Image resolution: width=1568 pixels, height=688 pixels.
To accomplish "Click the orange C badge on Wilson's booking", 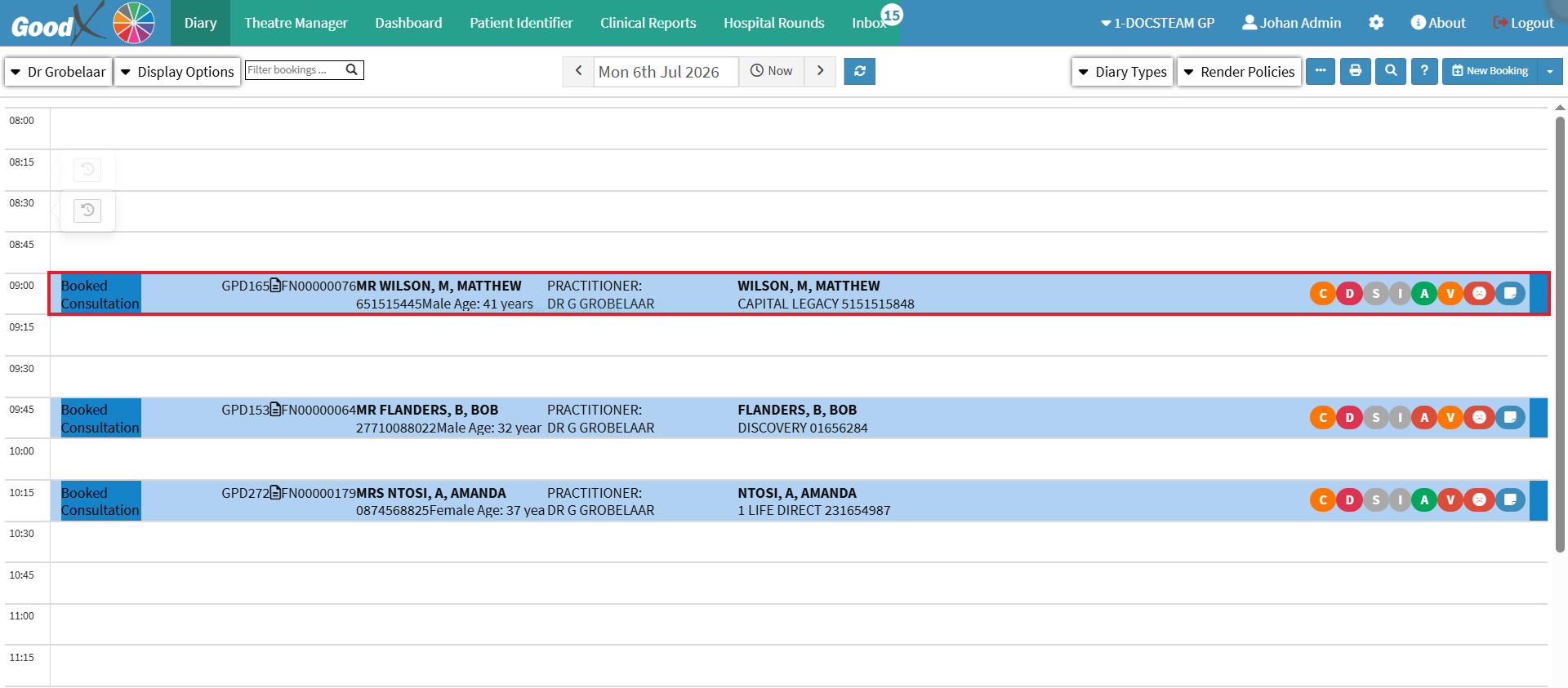I will (1323, 294).
